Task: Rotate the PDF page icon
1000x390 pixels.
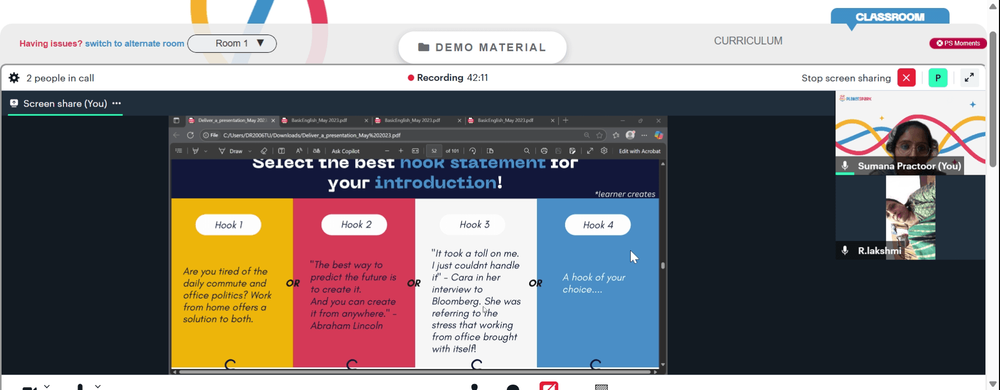Action: pyautogui.click(x=473, y=151)
